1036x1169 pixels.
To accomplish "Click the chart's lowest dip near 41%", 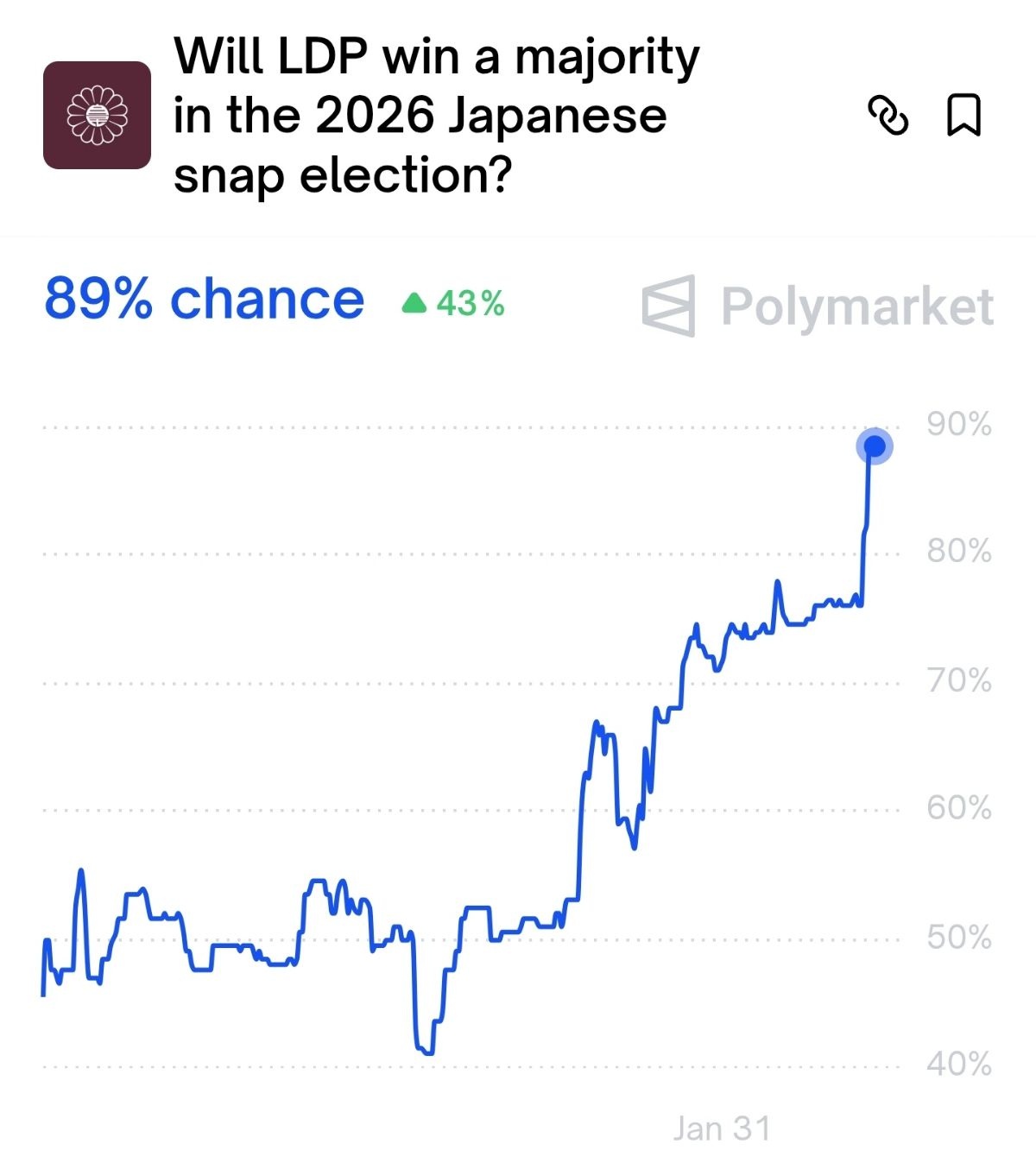I will pos(425,1052).
